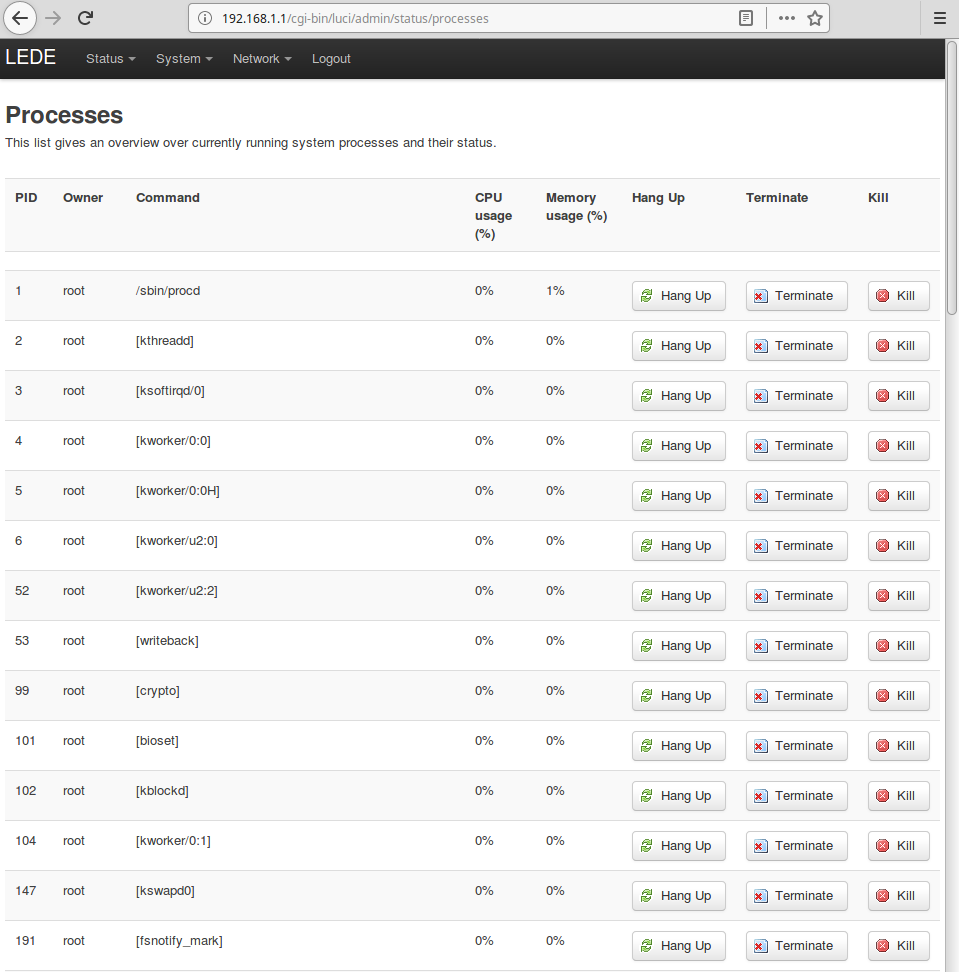This screenshot has width=959, height=972.
Task: Click the site information icon in URL bar
Action: 205,19
